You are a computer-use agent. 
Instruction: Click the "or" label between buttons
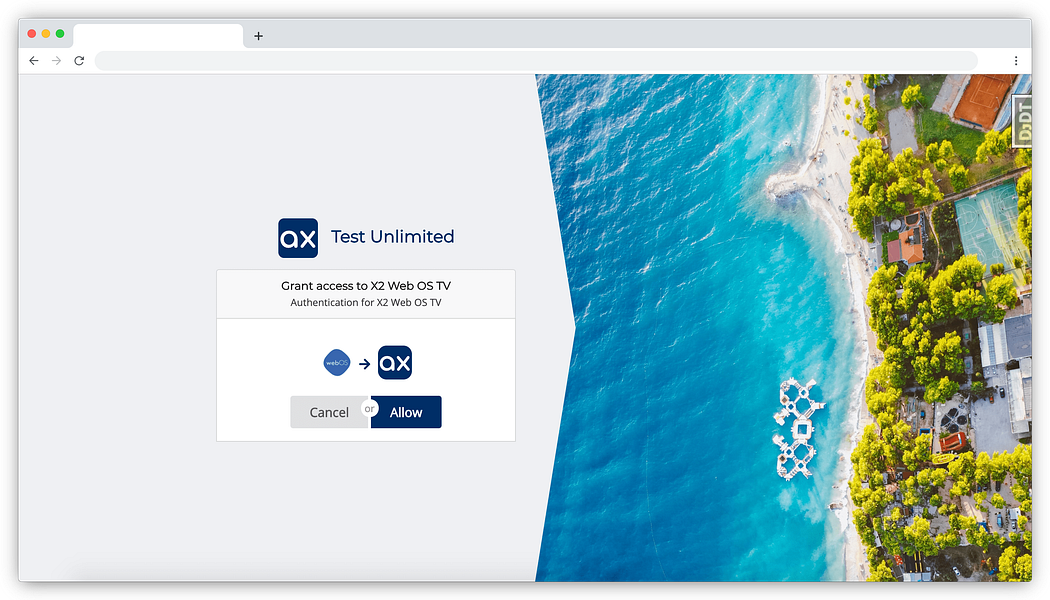tap(370, 408)
